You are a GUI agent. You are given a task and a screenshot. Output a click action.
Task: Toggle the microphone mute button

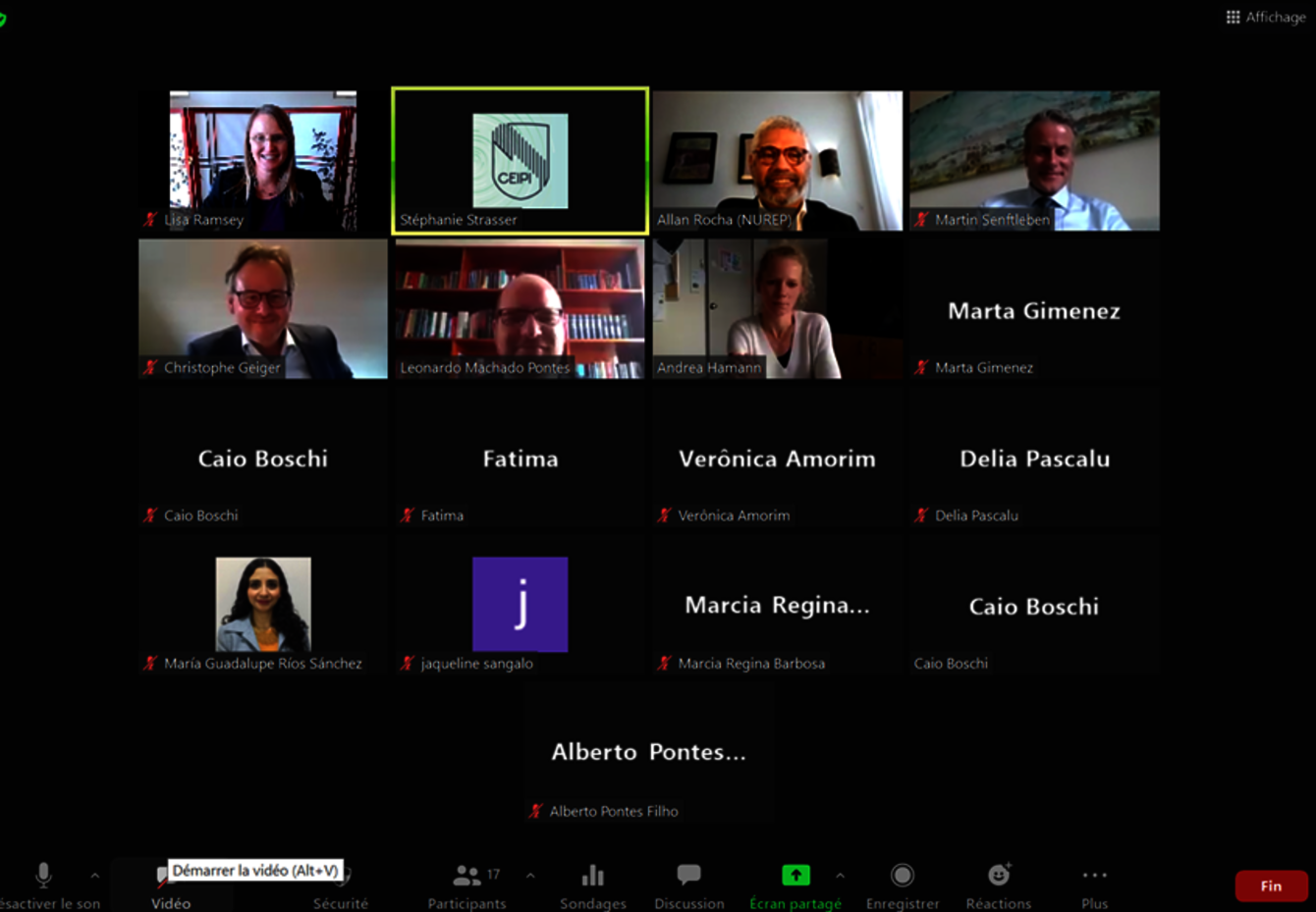point(43,883)
